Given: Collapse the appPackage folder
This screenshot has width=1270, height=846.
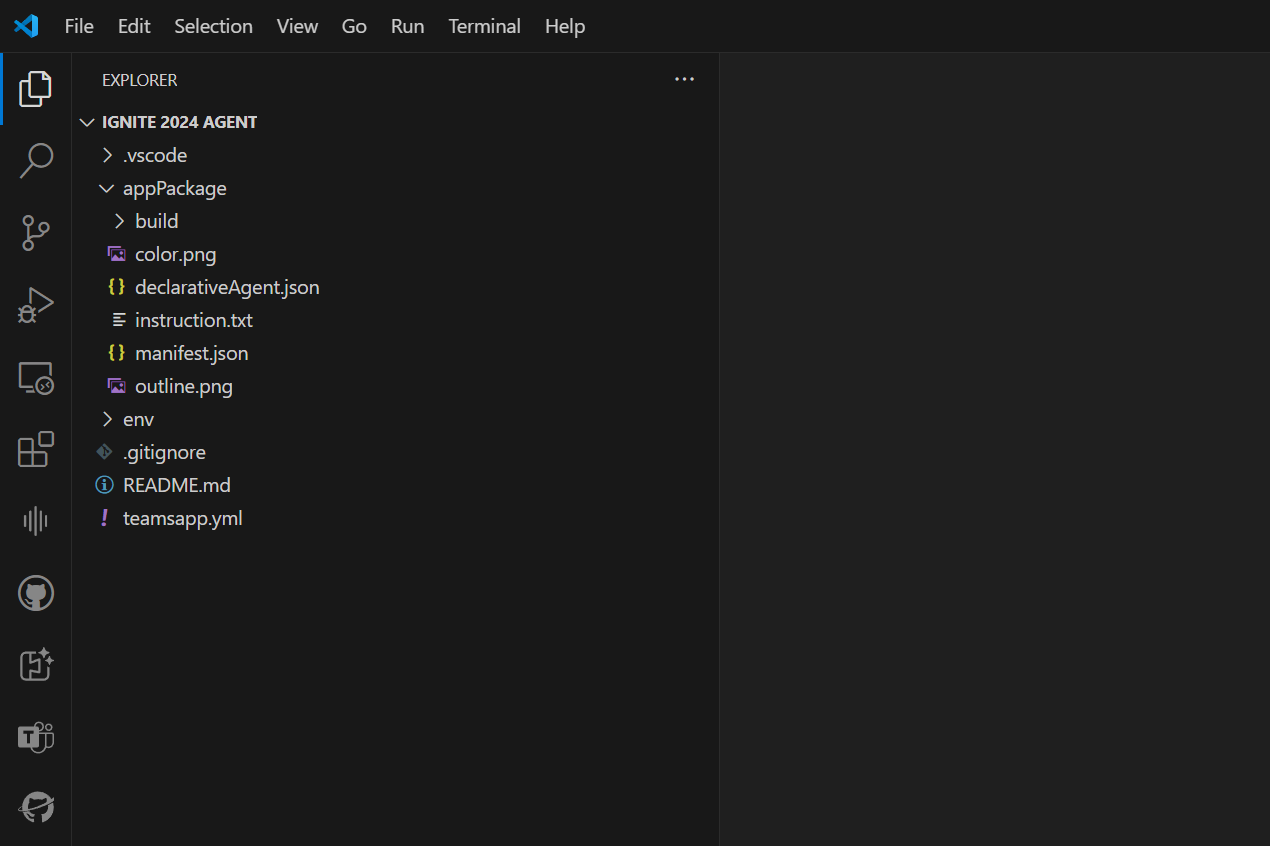Looking at the screenshot, I should (107, 188).
